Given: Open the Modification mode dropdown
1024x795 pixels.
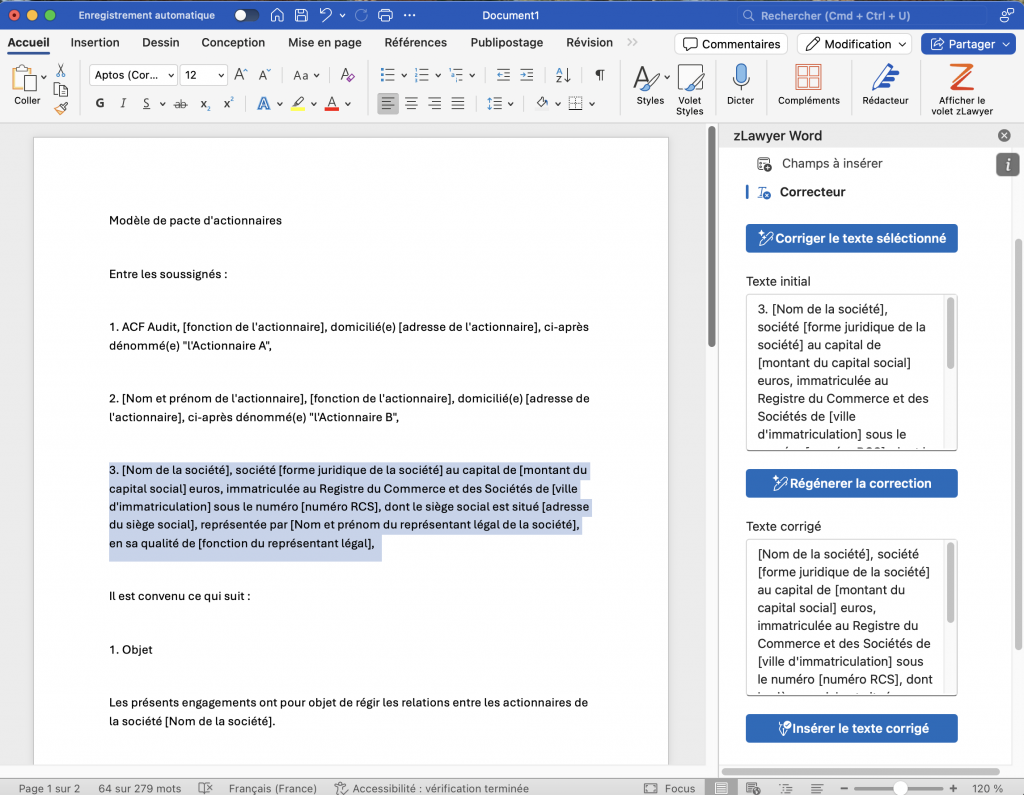Looking at the screenshot, I should point(854,44).
